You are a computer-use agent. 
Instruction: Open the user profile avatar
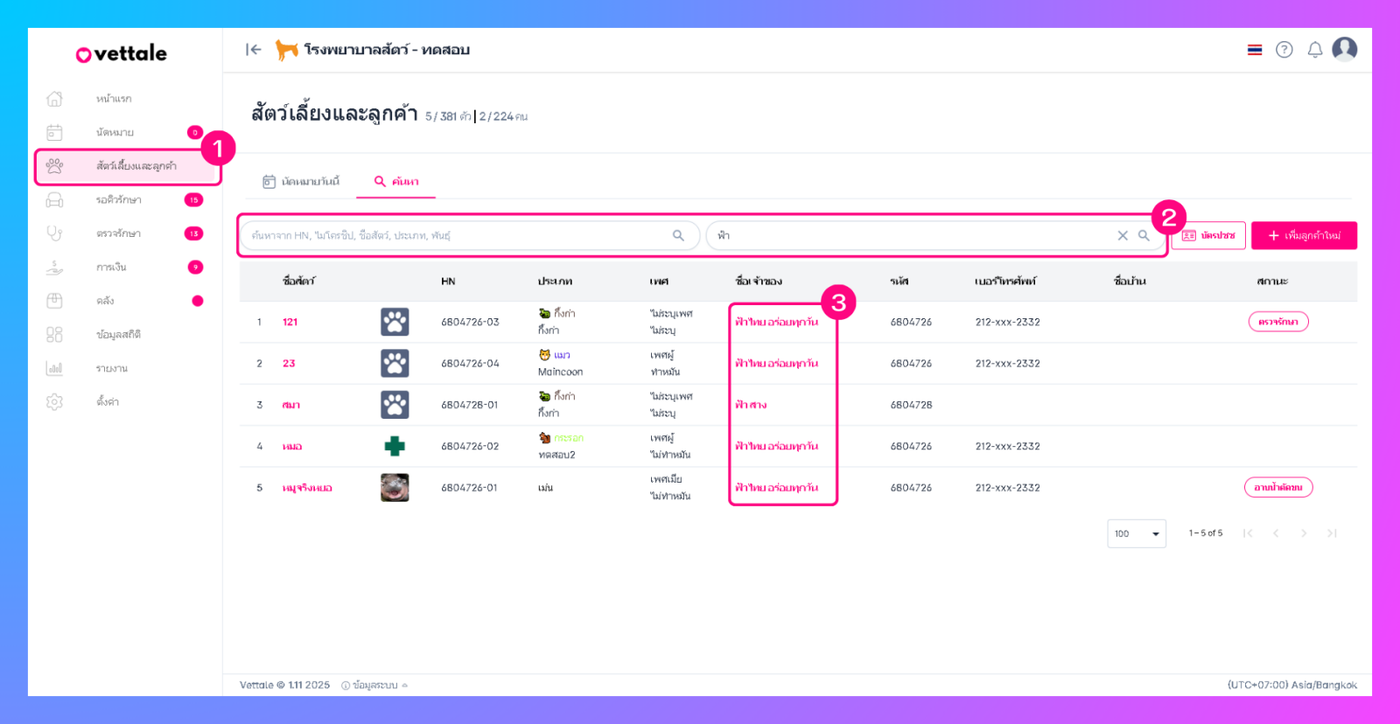point(1345,49)
